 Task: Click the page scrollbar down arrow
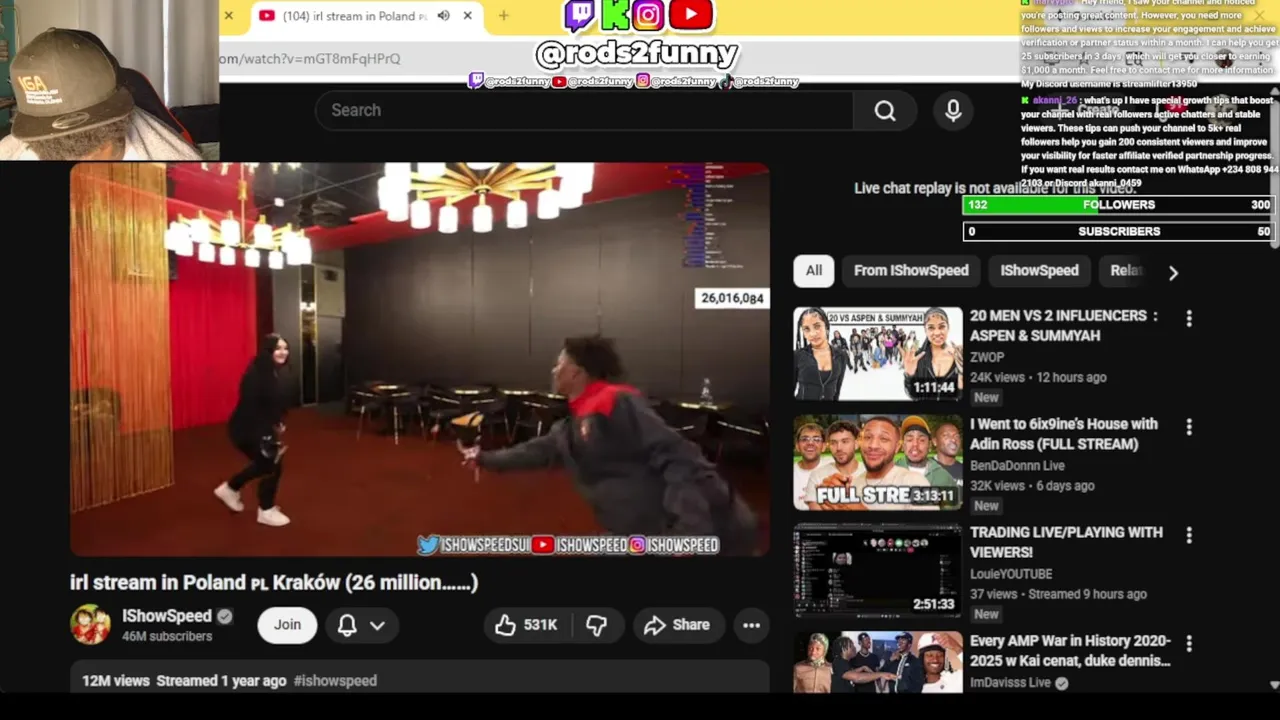tap(1273, 685)
